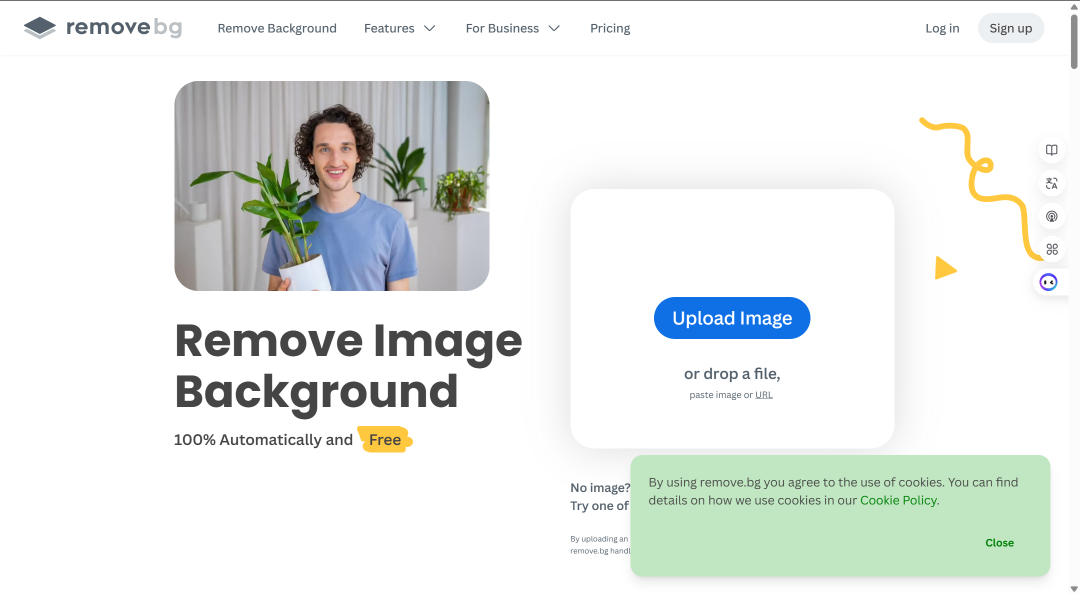Go to the Pricing page
This screenshot has height=594, width=1080.
(610, 28)
